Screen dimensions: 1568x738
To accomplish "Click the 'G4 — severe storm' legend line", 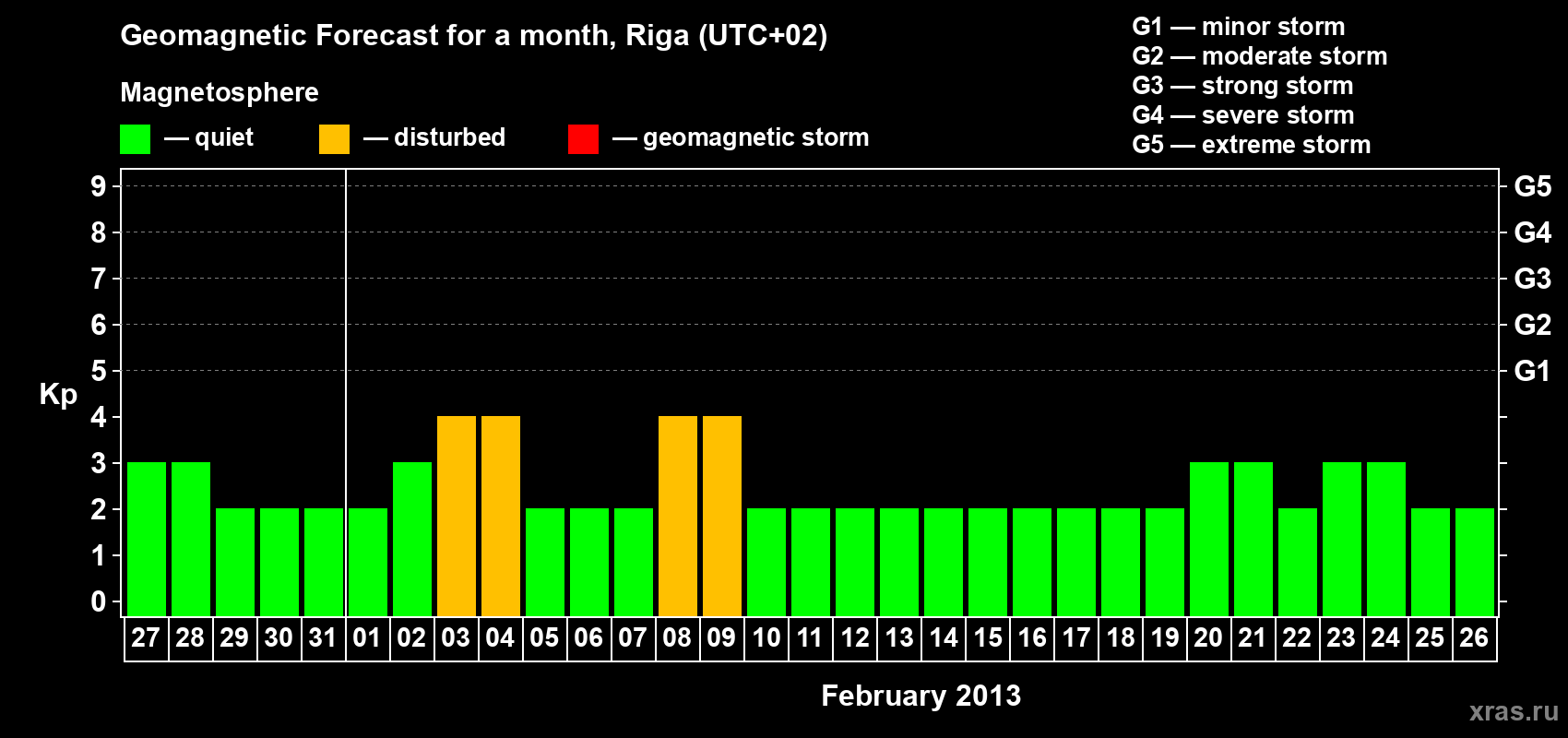I will [1243, 114].
